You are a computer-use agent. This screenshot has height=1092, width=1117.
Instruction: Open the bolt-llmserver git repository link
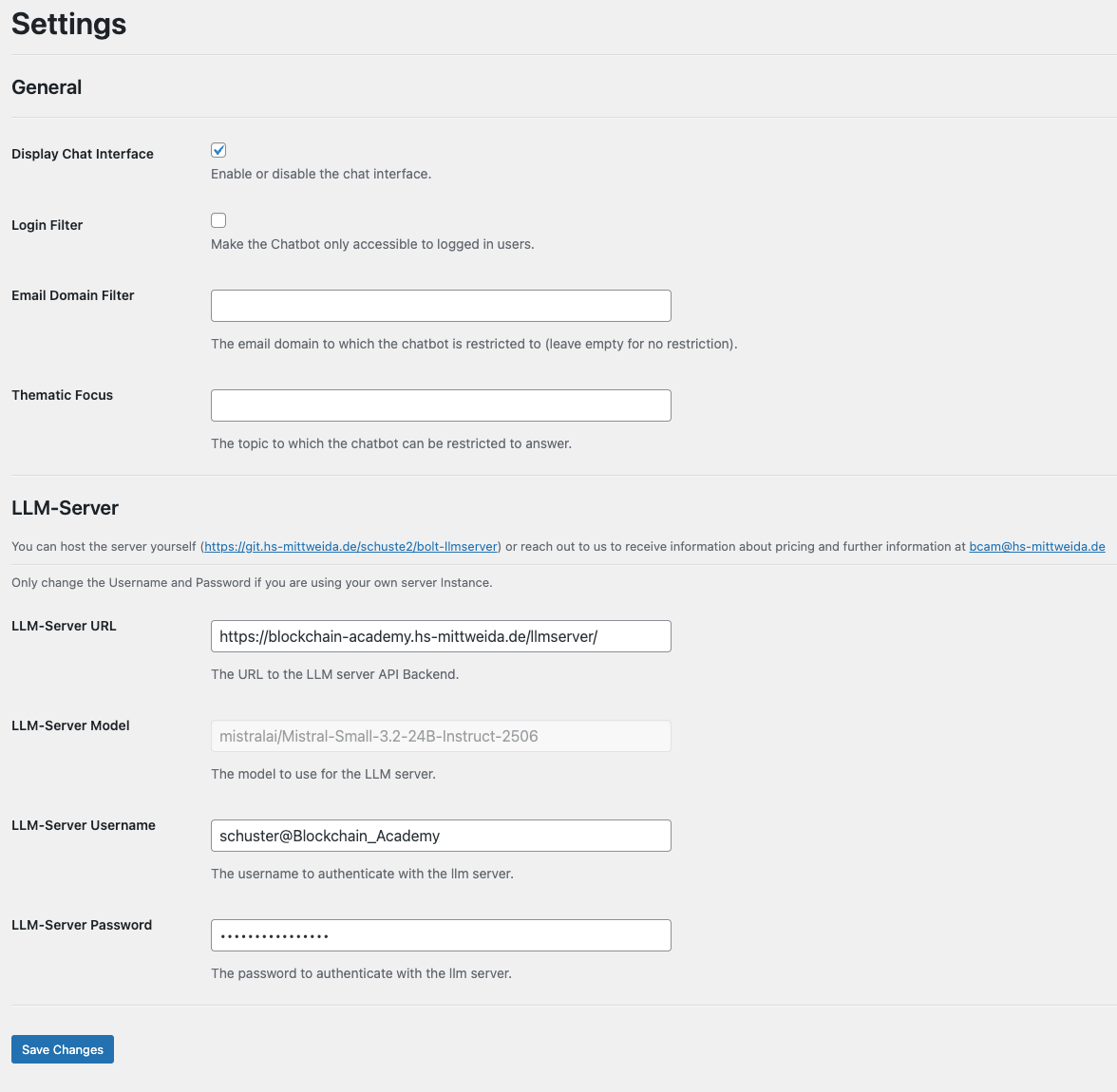click(350, 546)
